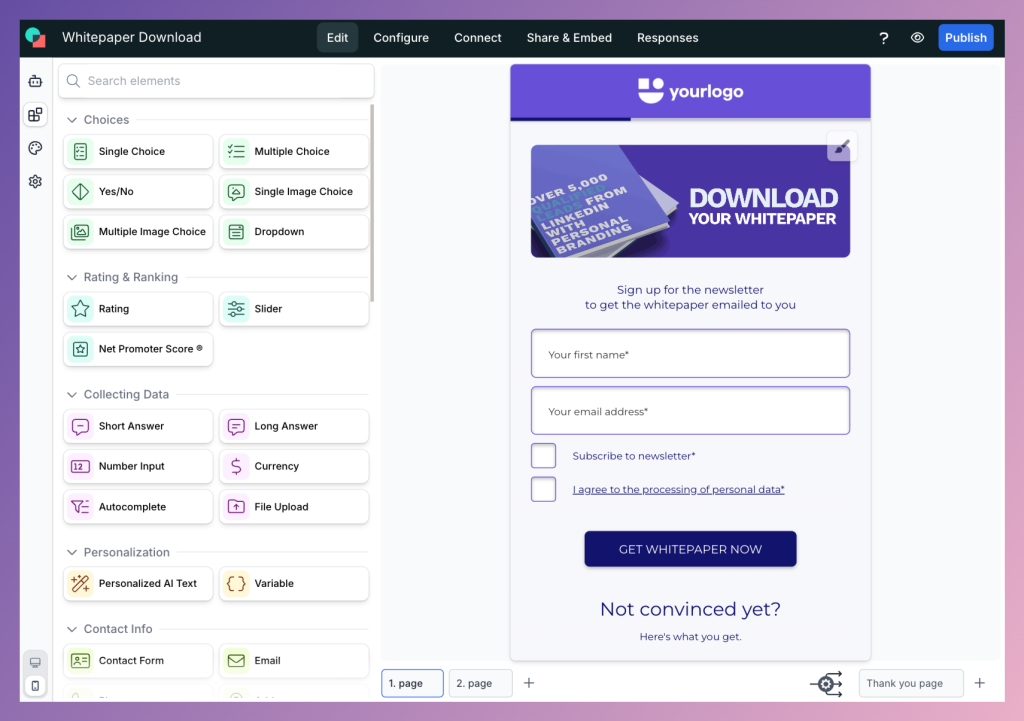This screenshot has height=721, width=1024.
Task: Preview the form using the eye icon
Action: [x=917, y=37]
